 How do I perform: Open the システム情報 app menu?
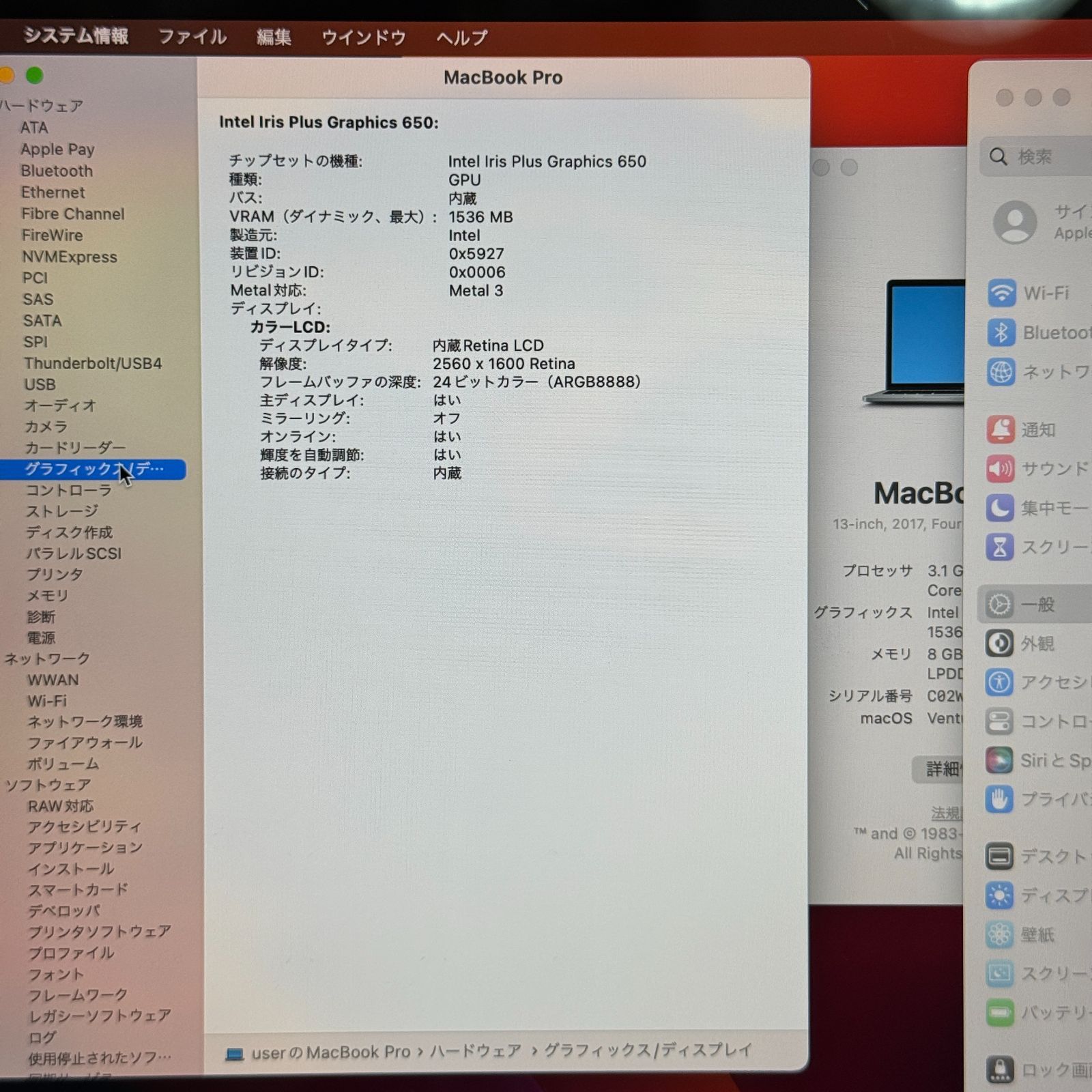tap(76, 35)
